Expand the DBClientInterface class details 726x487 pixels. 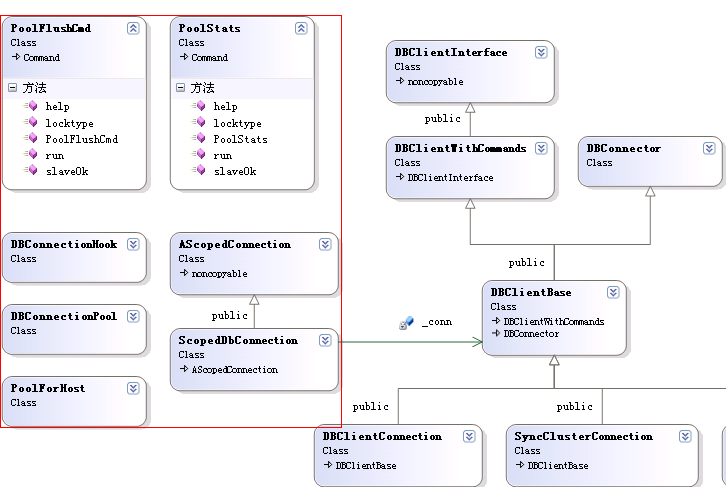[x=541, y=52]
